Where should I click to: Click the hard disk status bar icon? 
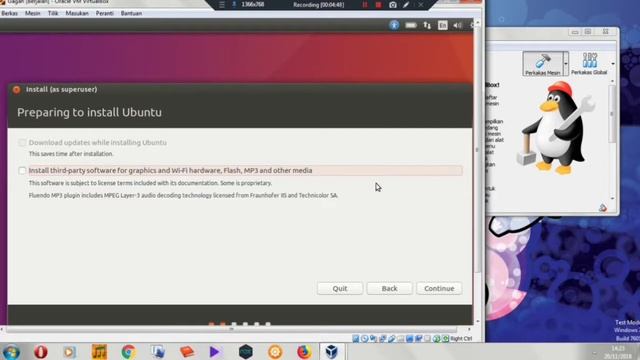356,338
